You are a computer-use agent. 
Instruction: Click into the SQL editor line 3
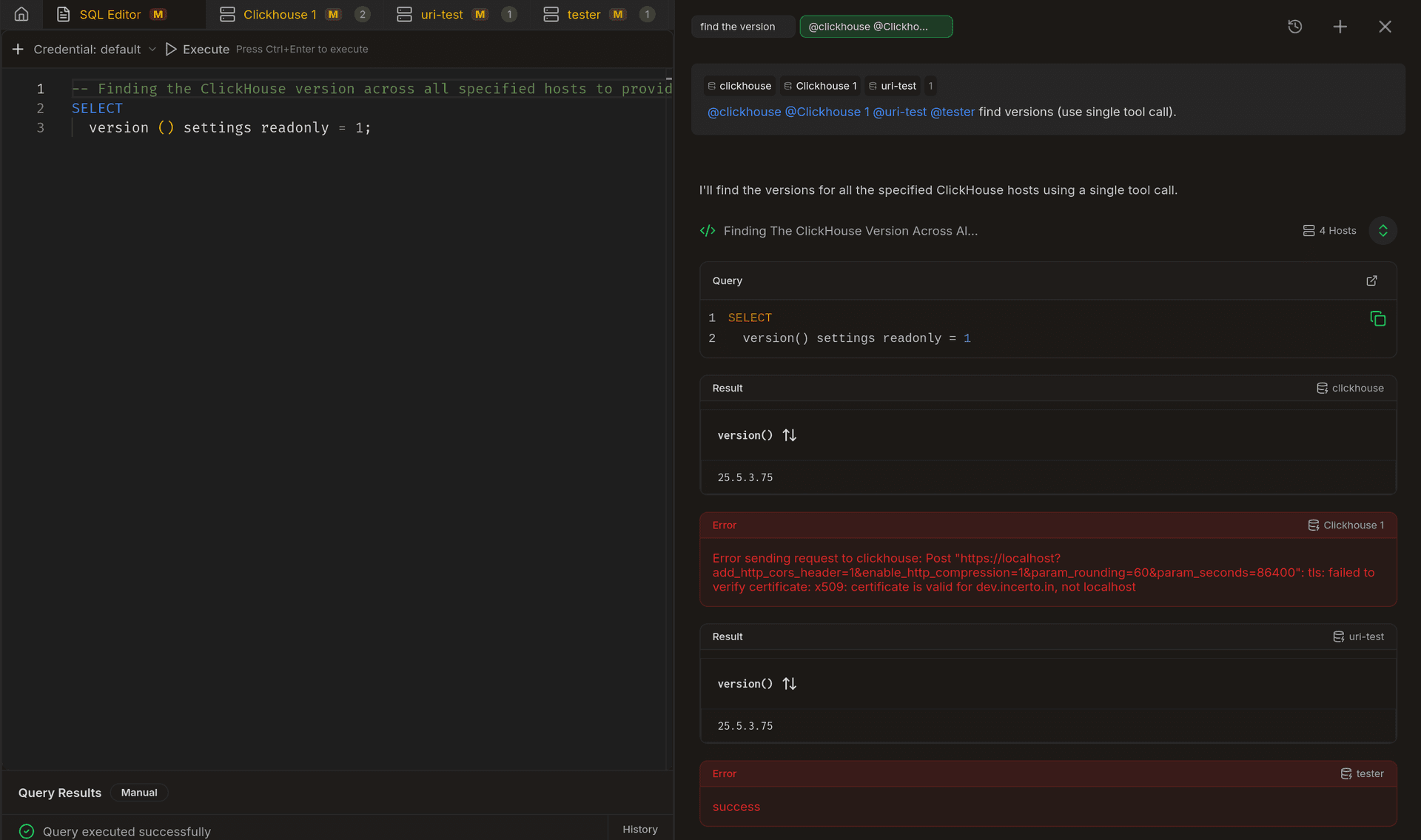tap(370, 127)
